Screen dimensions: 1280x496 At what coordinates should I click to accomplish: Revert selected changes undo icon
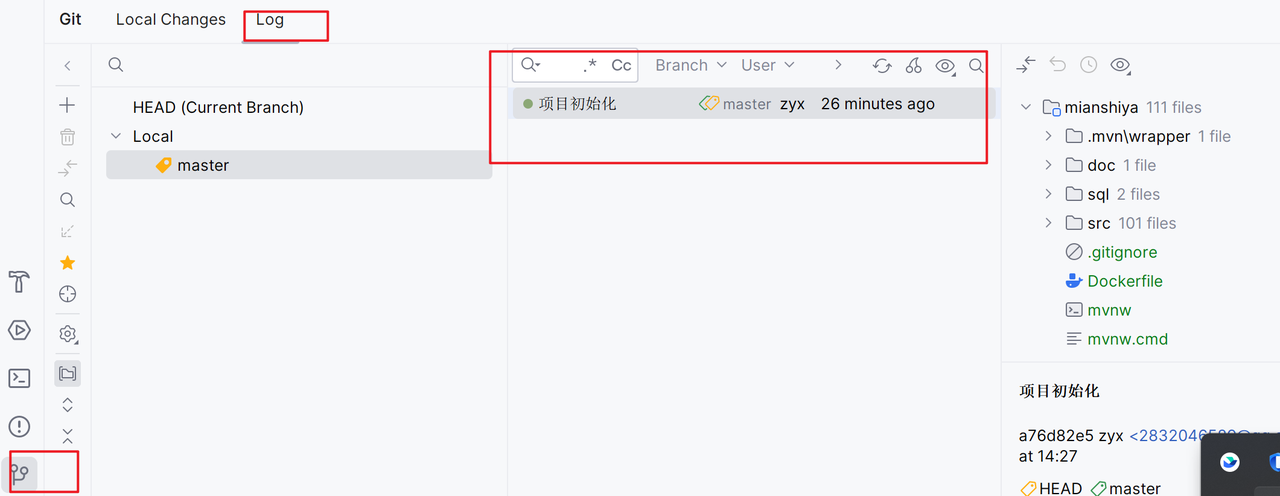[x=1058, y=65]
